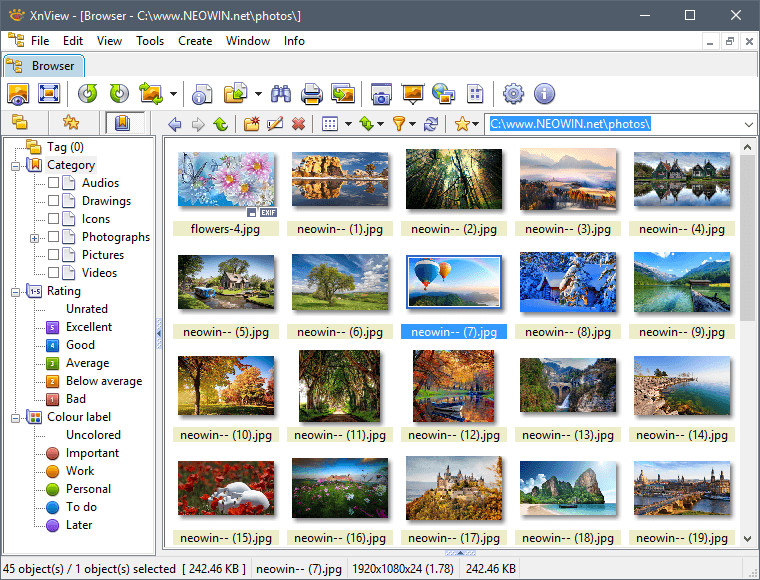Image resolution: width=760 pixels, height=580 pixels.
Task: Click the red X Delete icon
Action: (298, 124)
